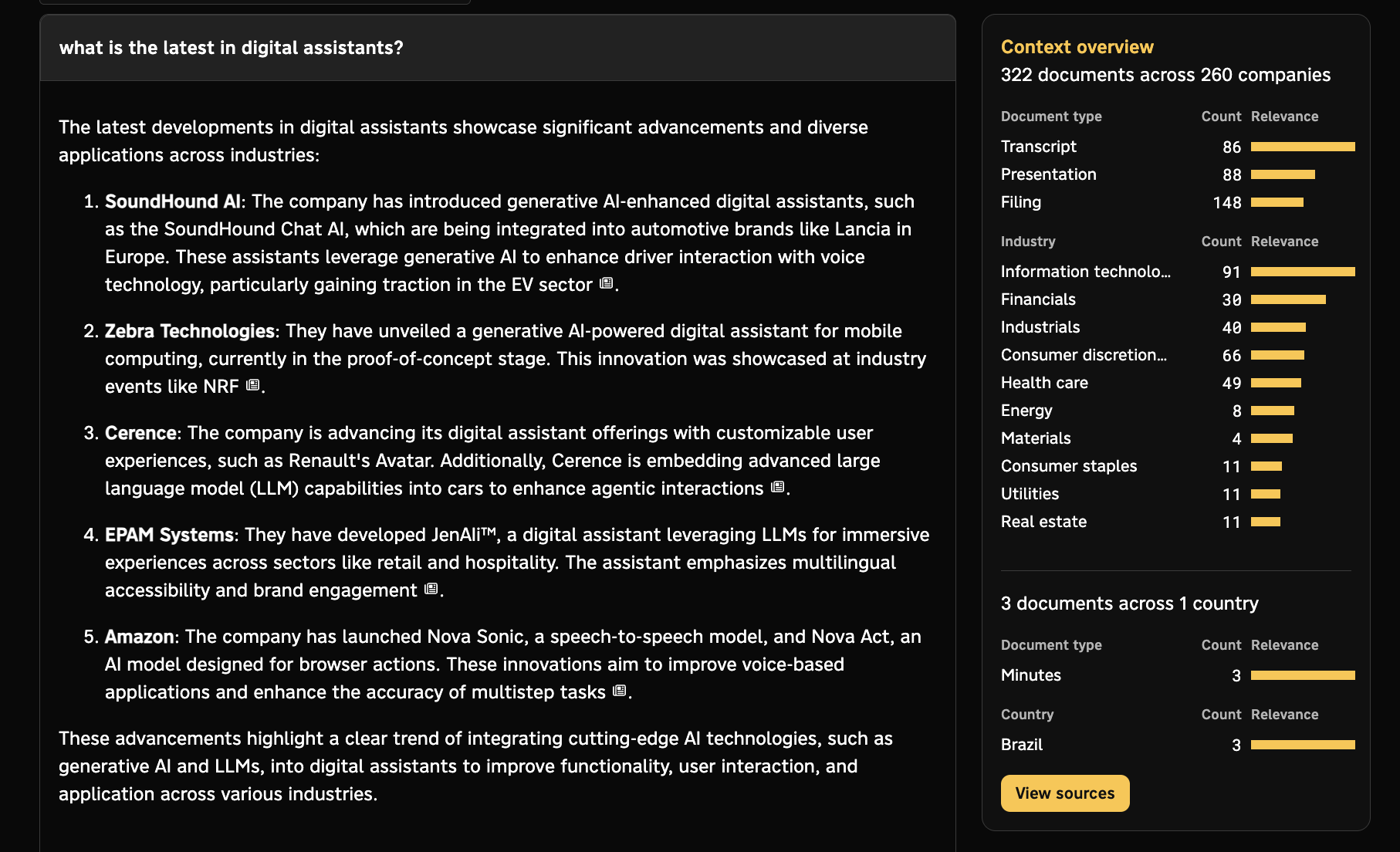Viewport: 1400px width, 852px height.
Task: Click the Information technology relevance bar
Action: coord(1303,272)
